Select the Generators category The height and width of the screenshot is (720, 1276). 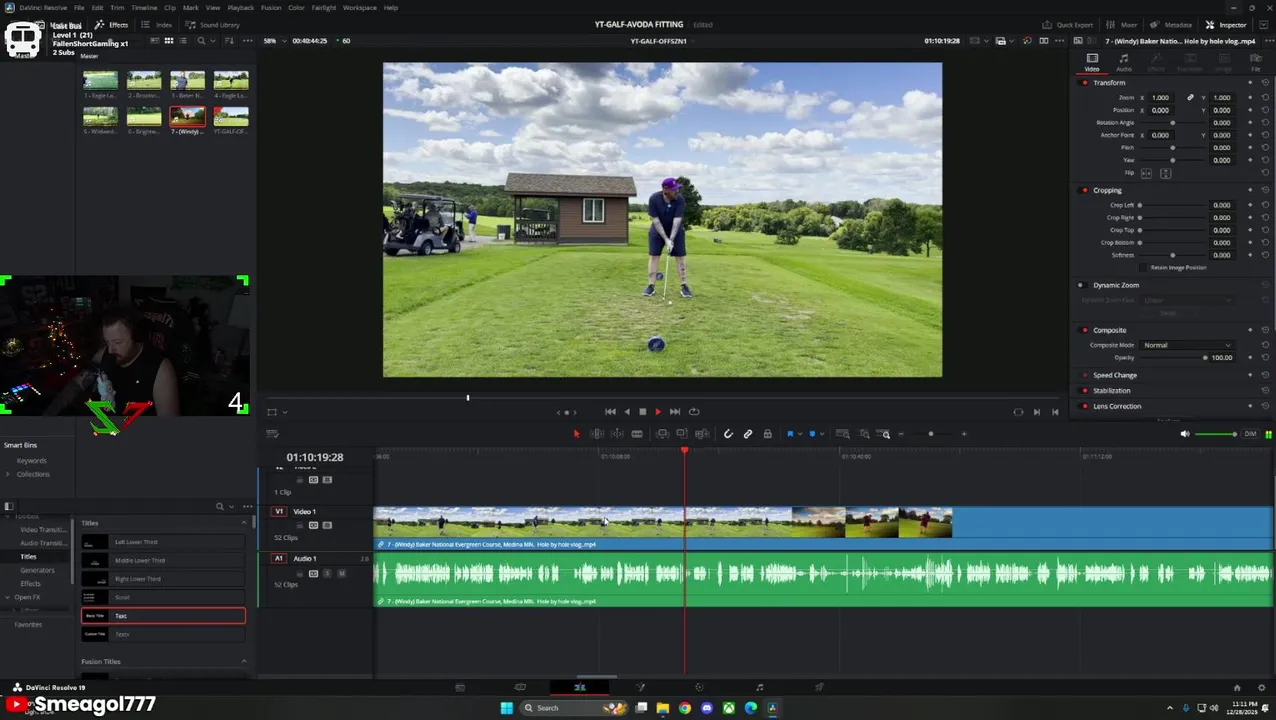coord(37,570)
